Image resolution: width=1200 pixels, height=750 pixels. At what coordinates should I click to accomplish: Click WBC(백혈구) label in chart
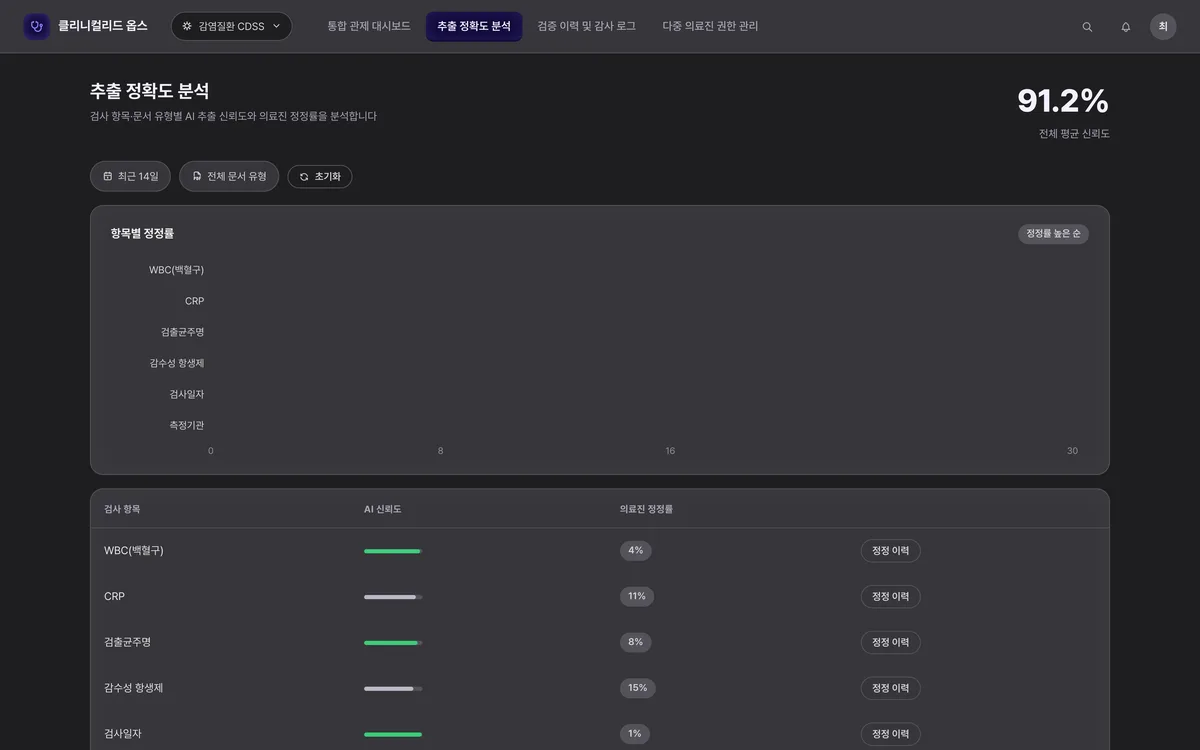click(176, 270)
